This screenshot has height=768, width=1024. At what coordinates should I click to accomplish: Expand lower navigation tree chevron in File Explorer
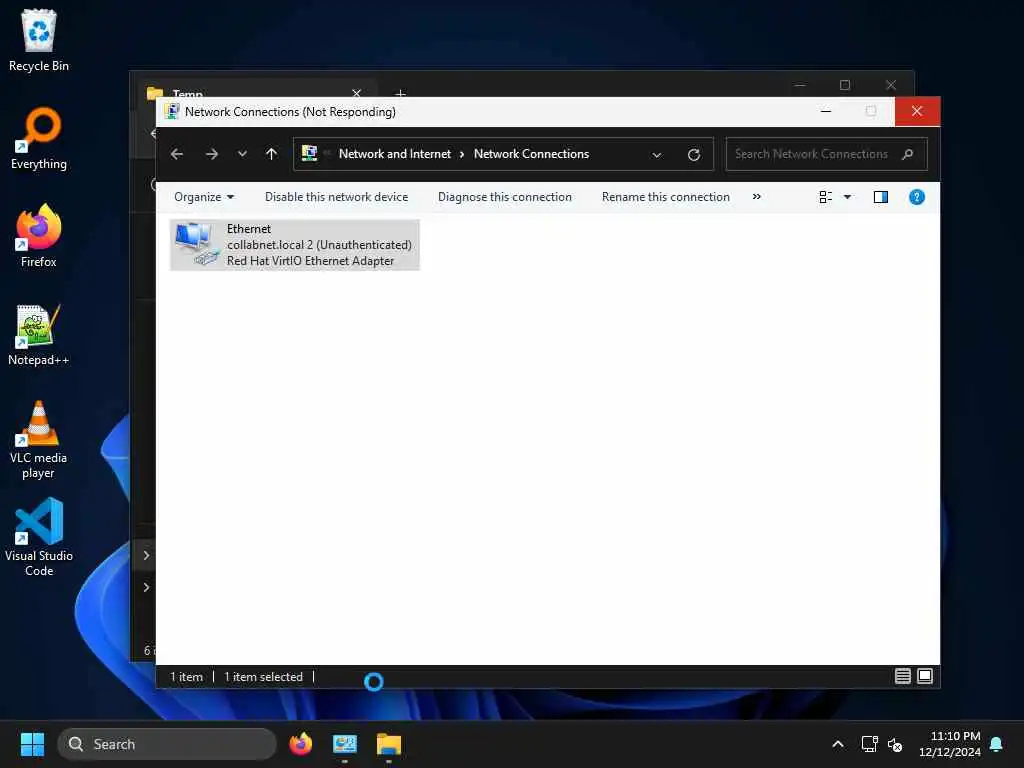(x=146, y=587)
